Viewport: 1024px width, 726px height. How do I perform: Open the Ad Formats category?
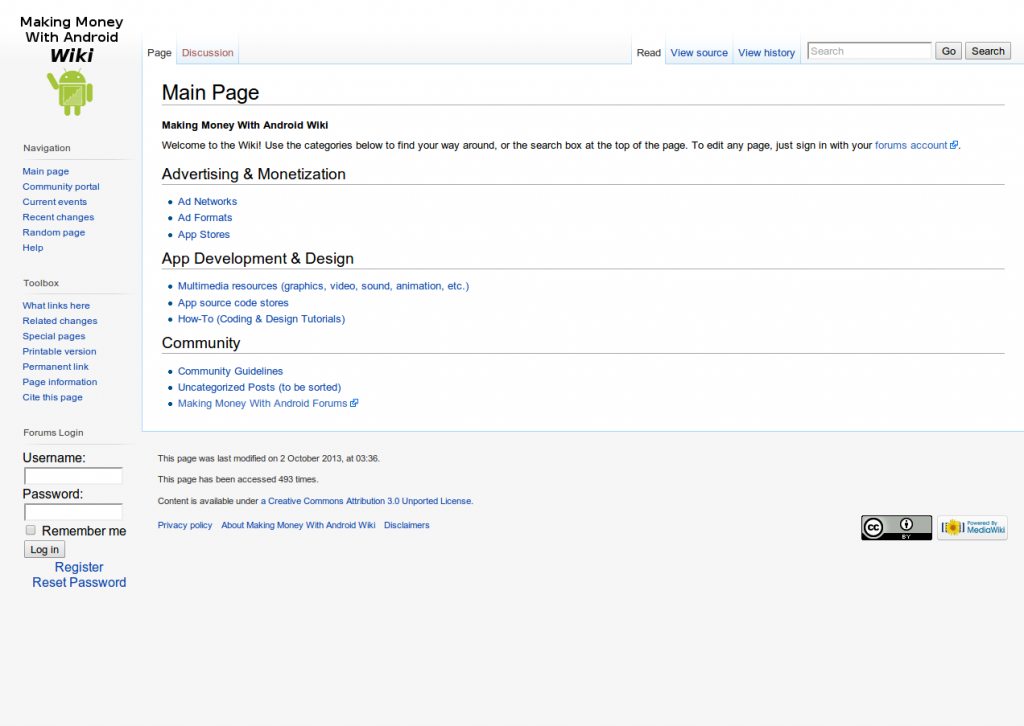[205, 217]
